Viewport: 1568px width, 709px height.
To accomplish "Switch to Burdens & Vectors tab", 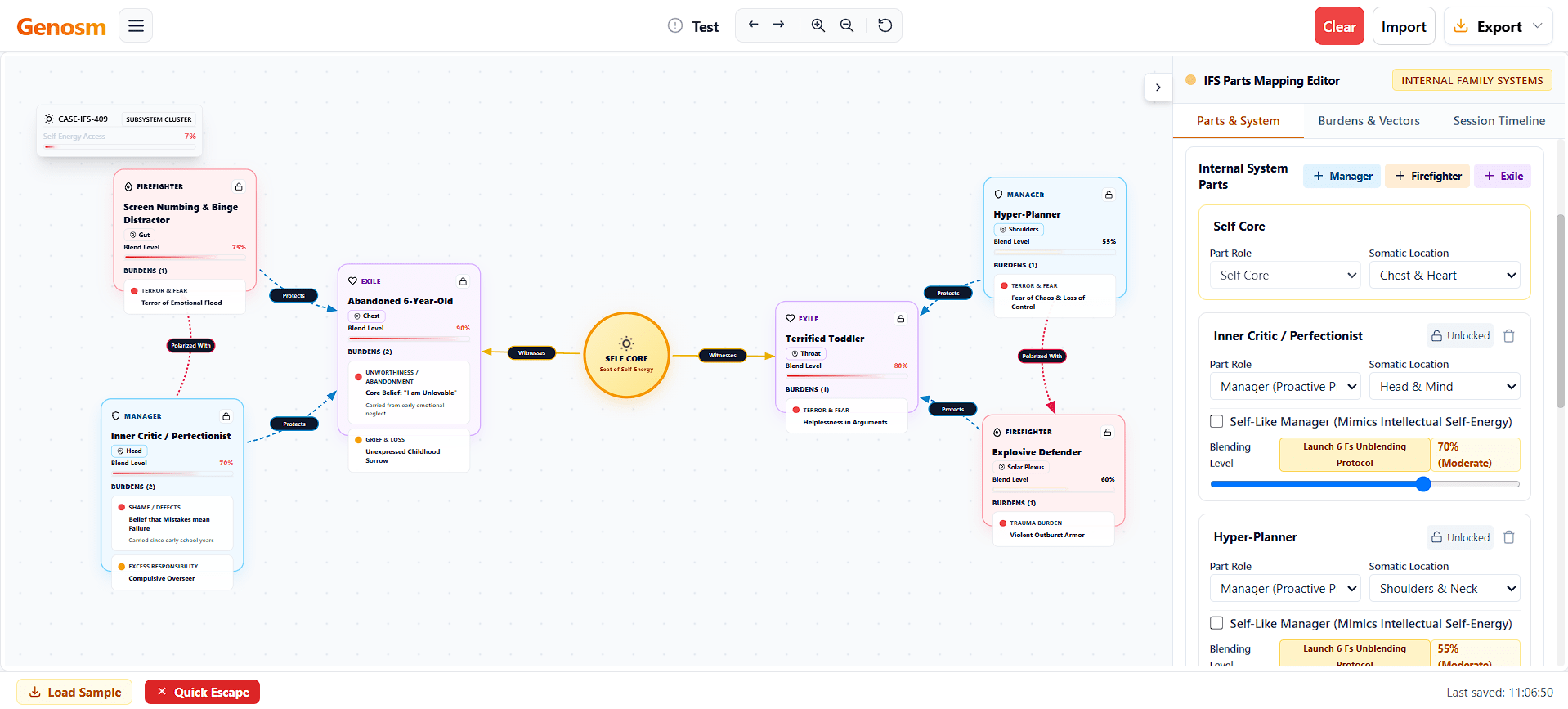I will tap(1369, 121).
